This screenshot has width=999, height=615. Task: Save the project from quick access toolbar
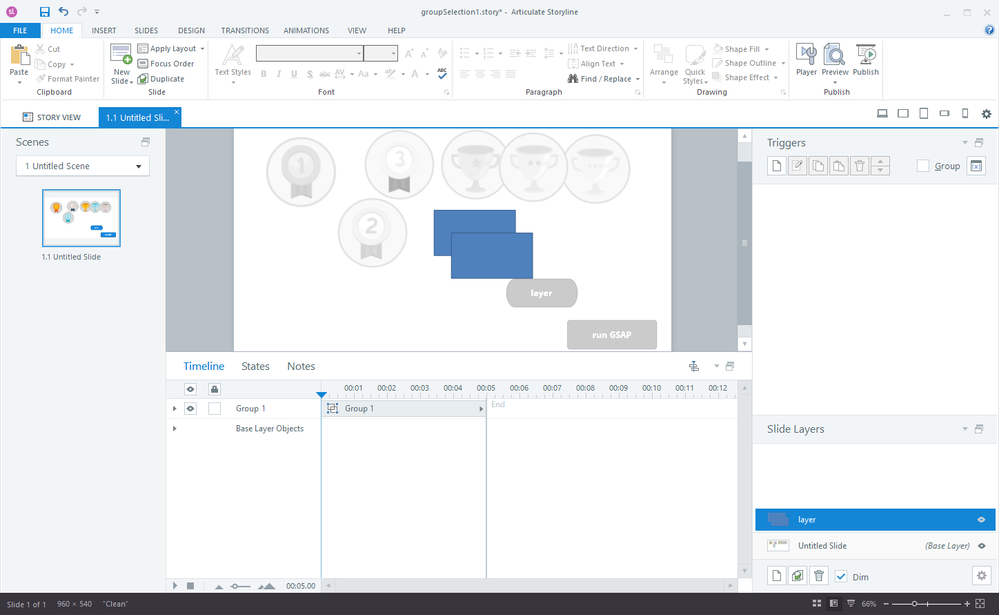(x=44, y=11)
